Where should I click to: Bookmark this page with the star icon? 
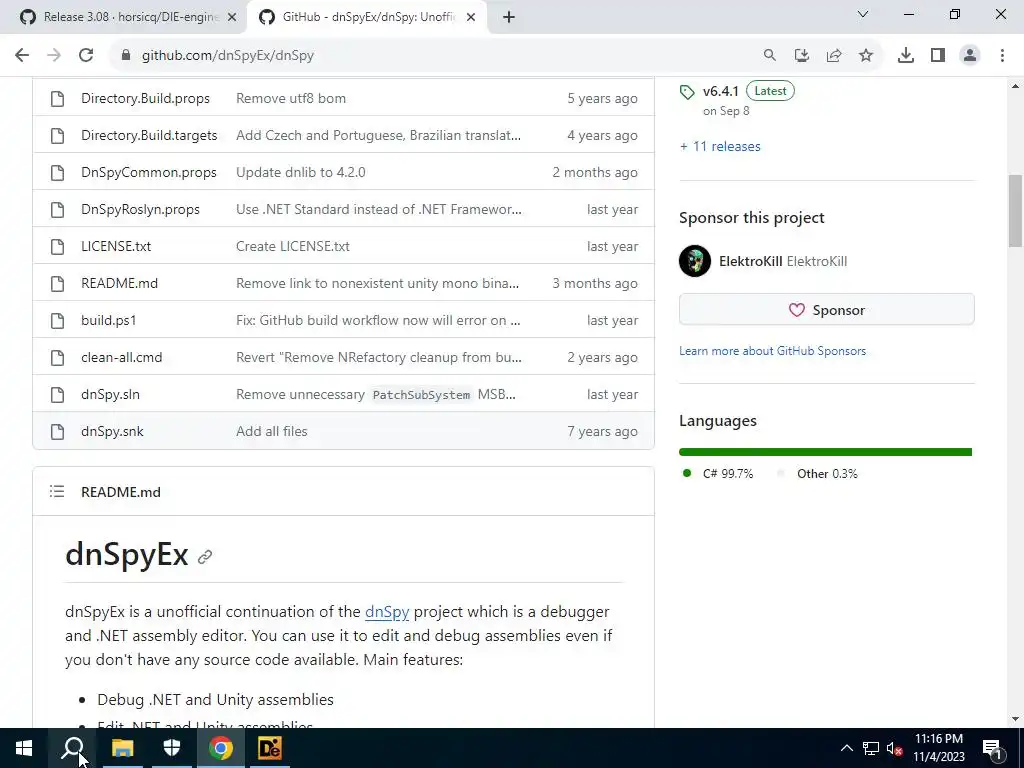pyautogui.click(x=866, y=56)
